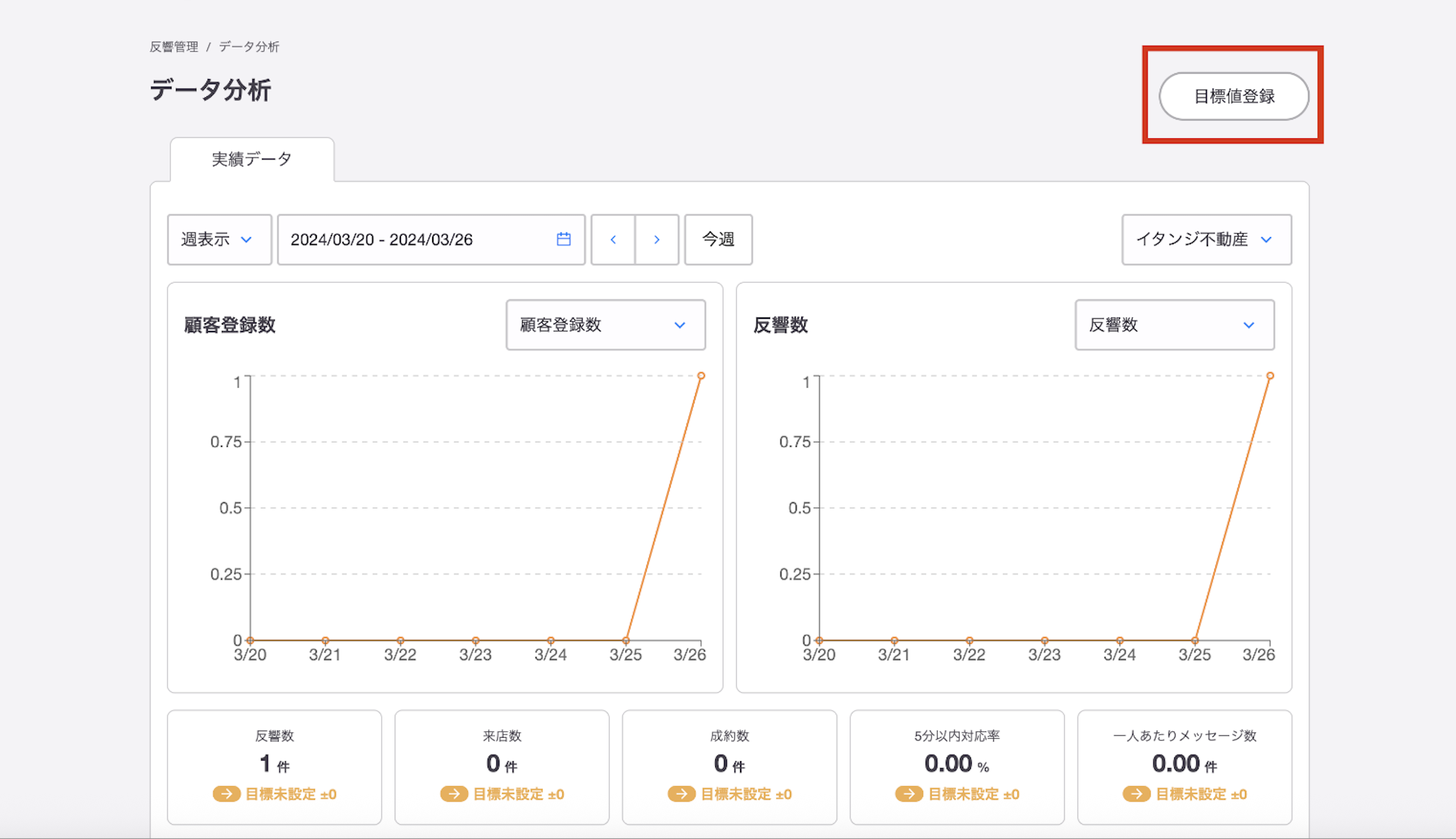Click 目標未設定 ±0 under 来店数 card
Viewport: 1456px width, 839px height.
click(x=518, y=794)
